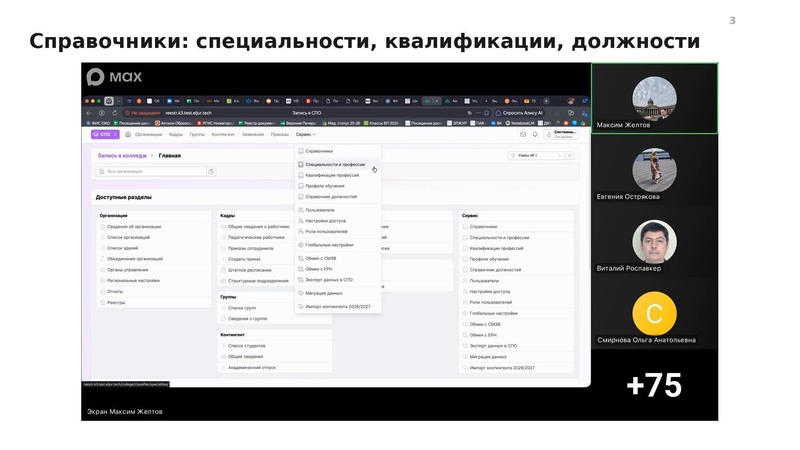800x450 pixels.
Task: Open the Организации navigation item
Action: tap(148, 135)
